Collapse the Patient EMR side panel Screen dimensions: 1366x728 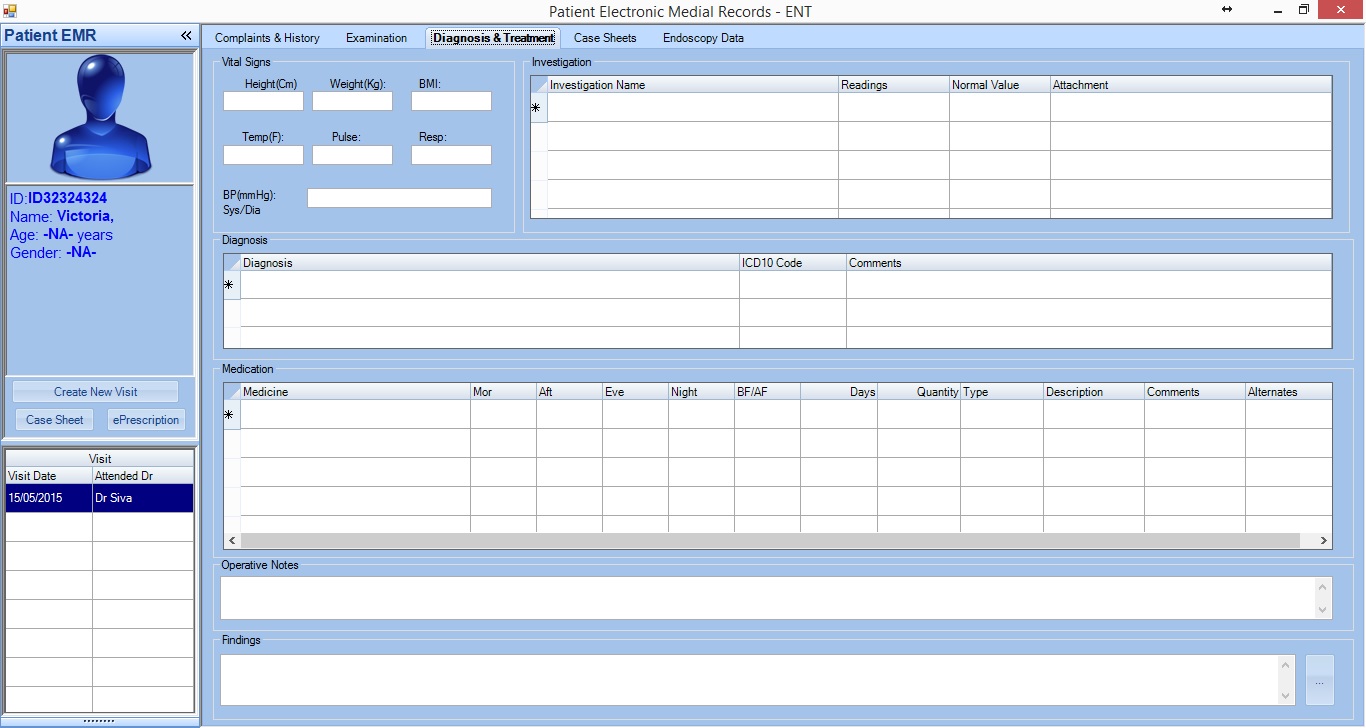pyautogui.click(x=186, y=36)
